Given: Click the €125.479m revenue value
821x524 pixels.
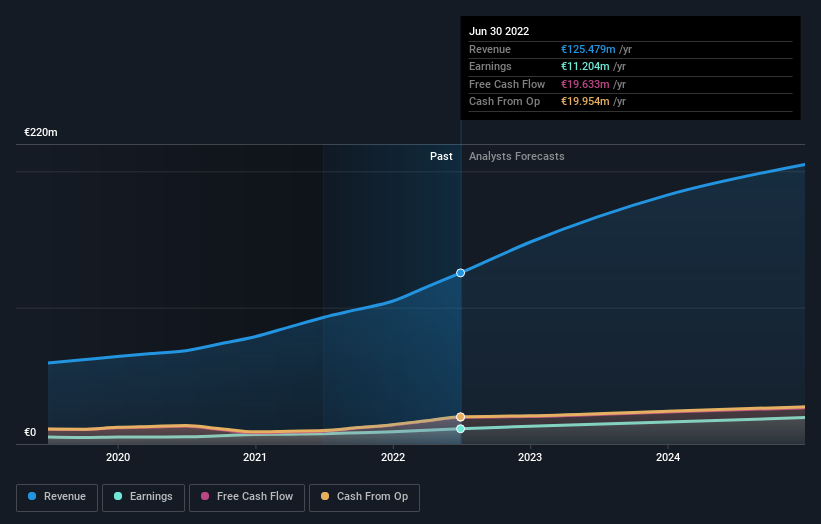Looking at the screenshot, I should (x=588, y=49).
